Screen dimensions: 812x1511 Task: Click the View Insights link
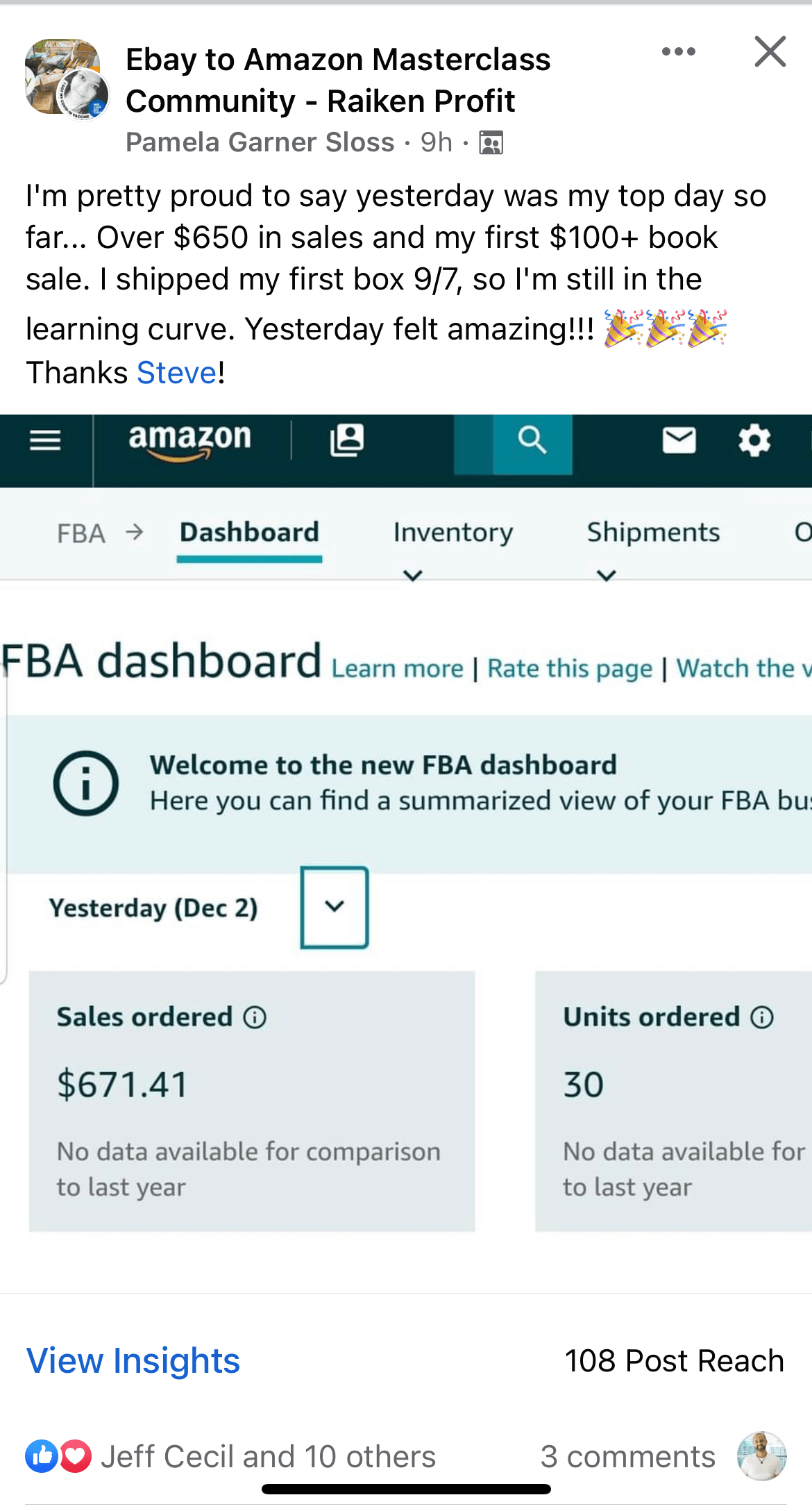132,1361
